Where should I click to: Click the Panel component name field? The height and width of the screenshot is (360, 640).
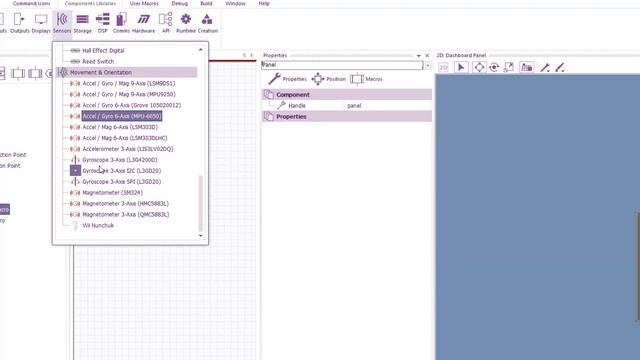342,65
